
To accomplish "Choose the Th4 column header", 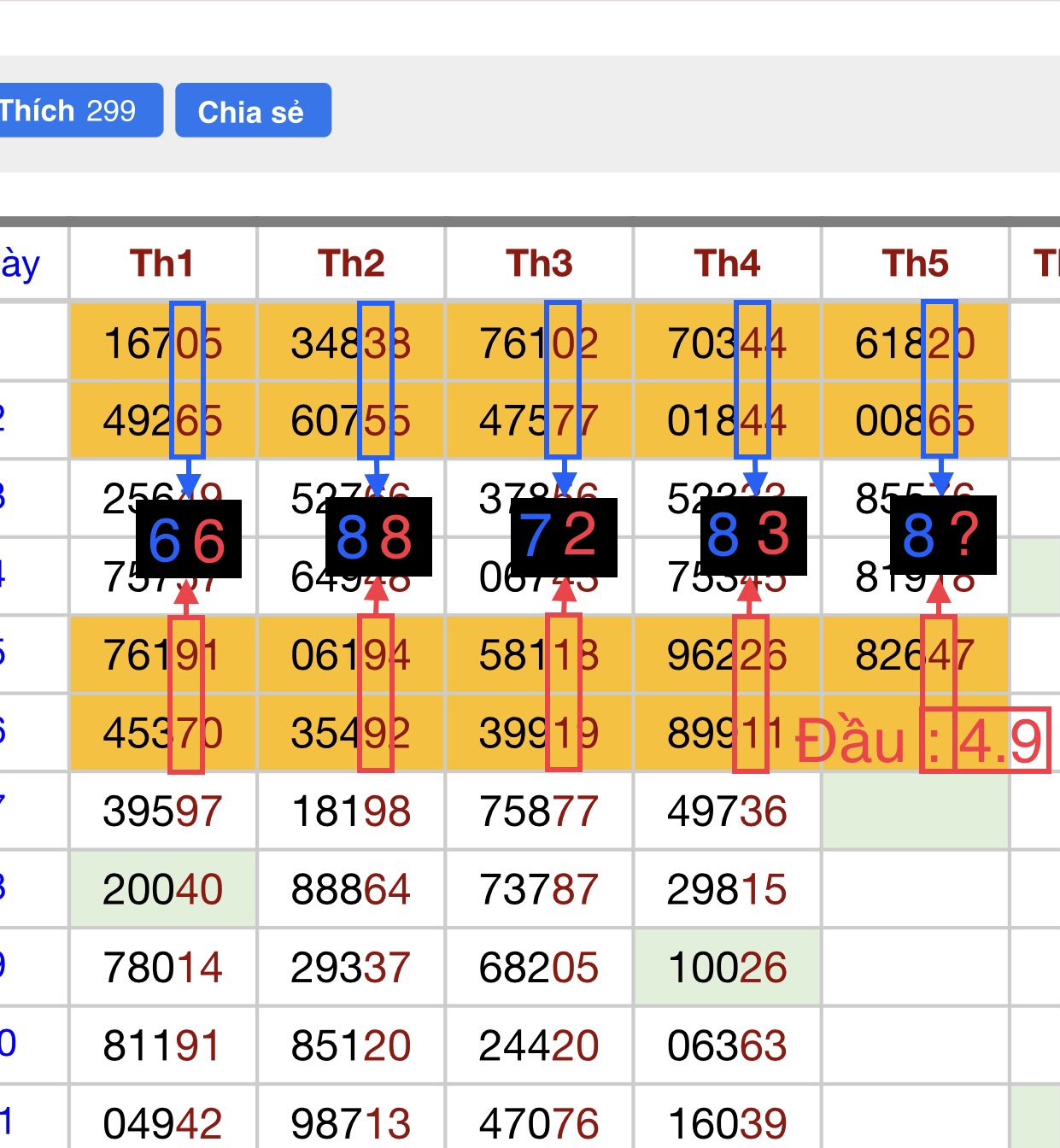I will pos(727,264).
